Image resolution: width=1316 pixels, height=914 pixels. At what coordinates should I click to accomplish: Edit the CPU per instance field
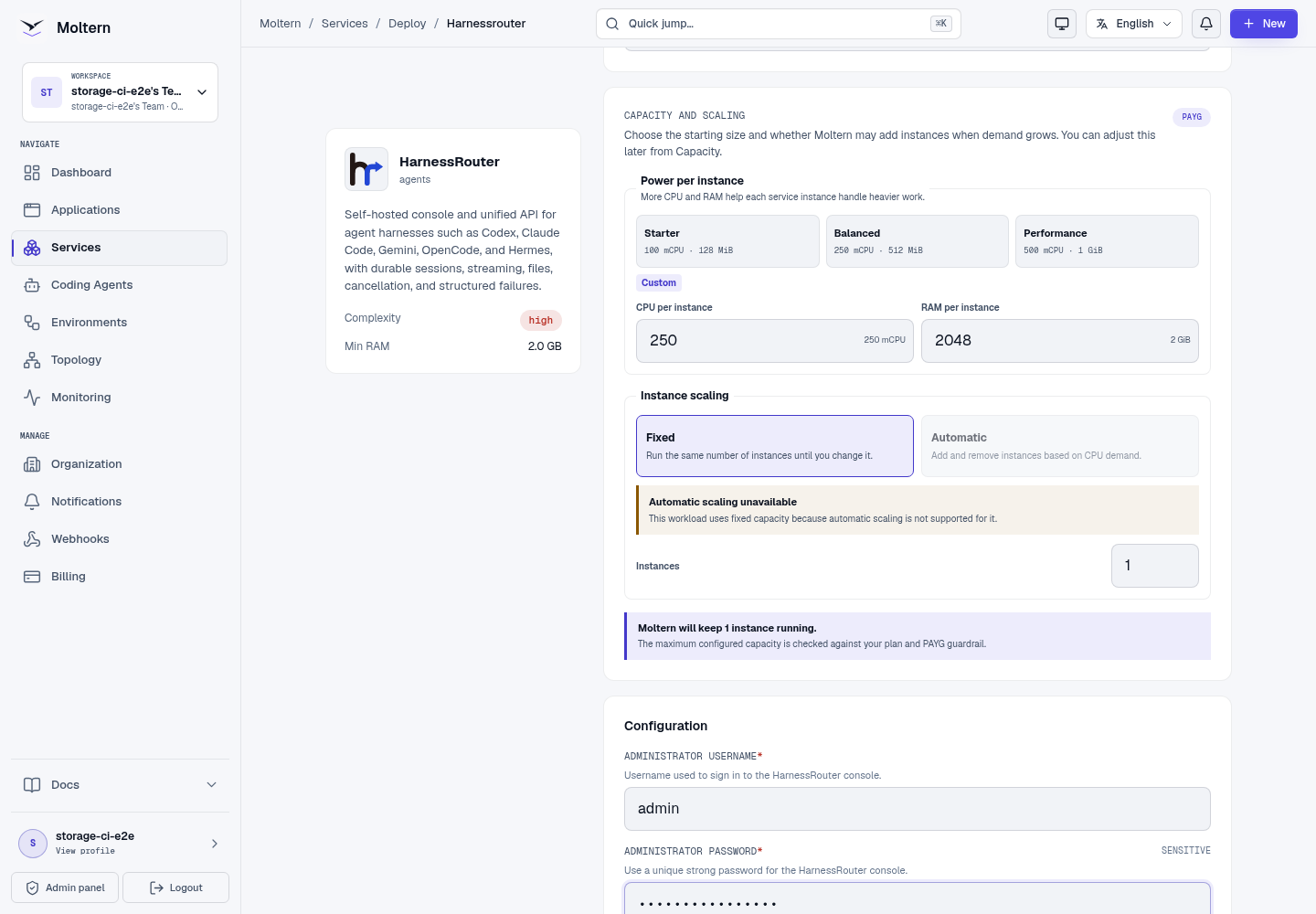coord(775,341)
